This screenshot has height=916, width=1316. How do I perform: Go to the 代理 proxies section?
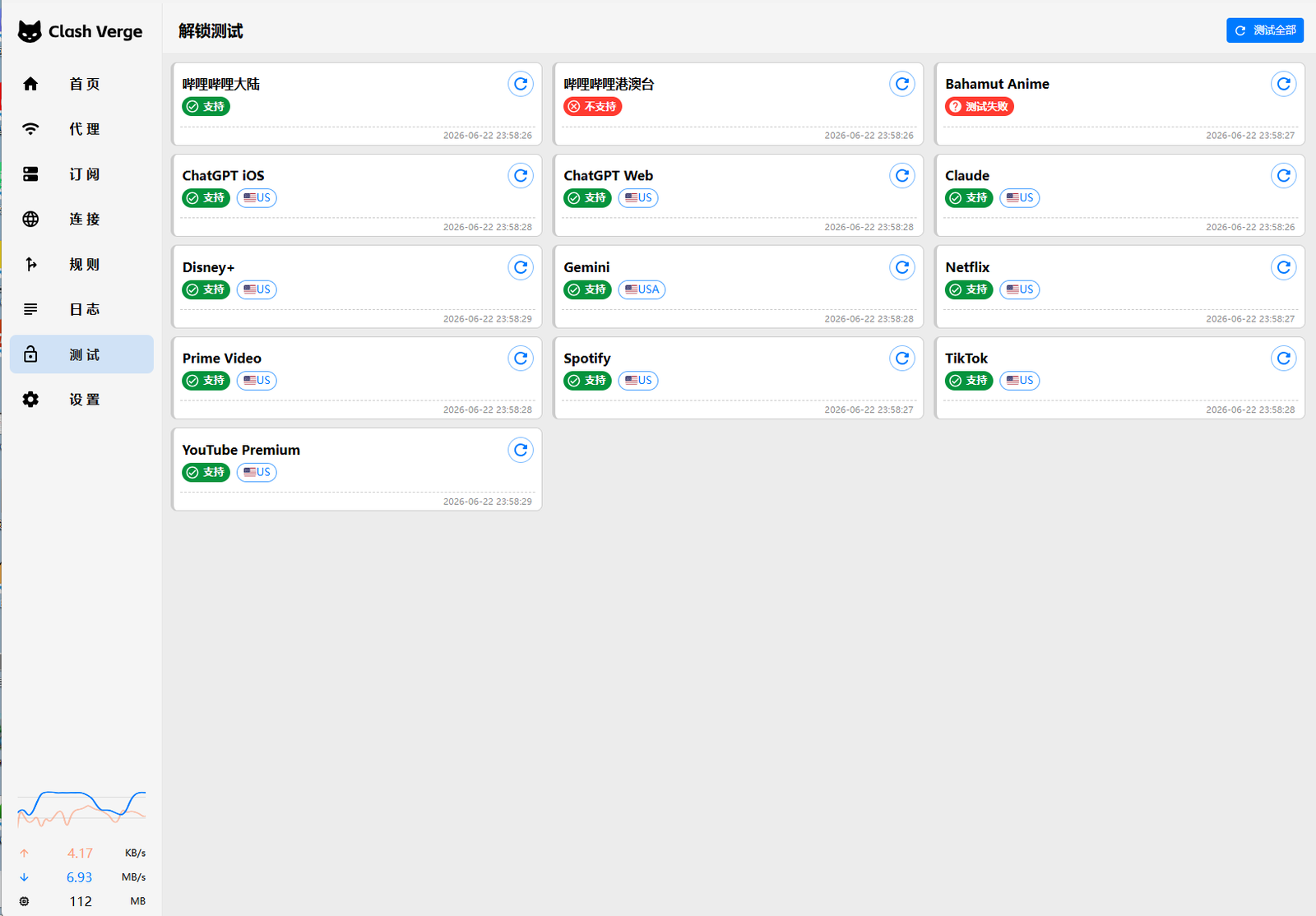pos(81,129)
